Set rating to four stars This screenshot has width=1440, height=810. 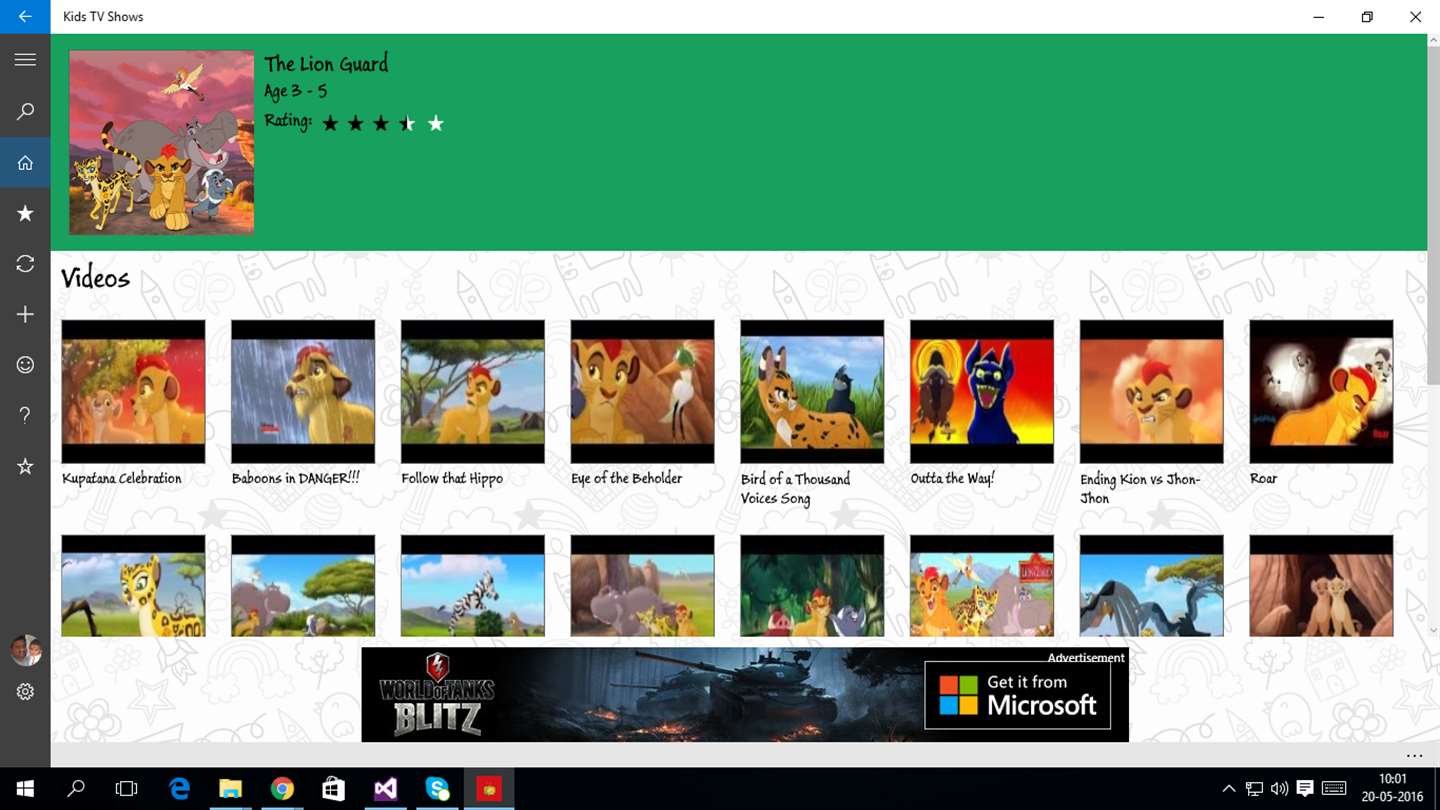click(x=407, y=123)
